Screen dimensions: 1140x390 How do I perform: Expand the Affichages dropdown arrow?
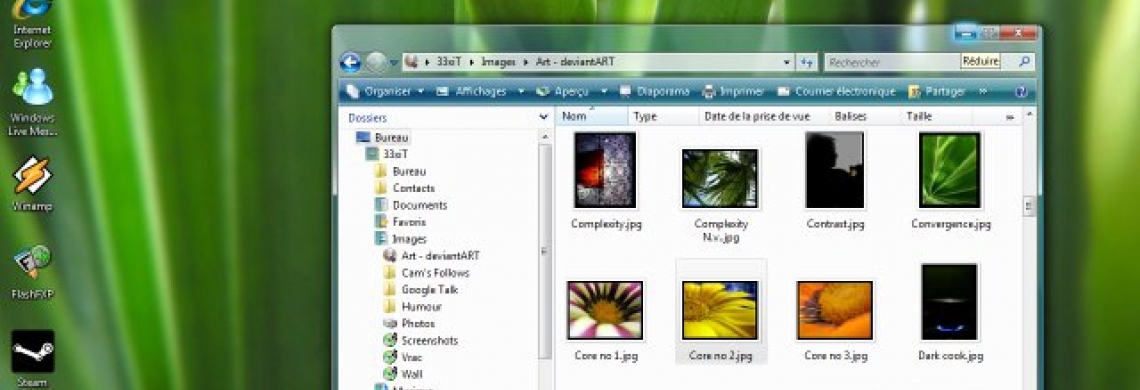click(521, 92)
